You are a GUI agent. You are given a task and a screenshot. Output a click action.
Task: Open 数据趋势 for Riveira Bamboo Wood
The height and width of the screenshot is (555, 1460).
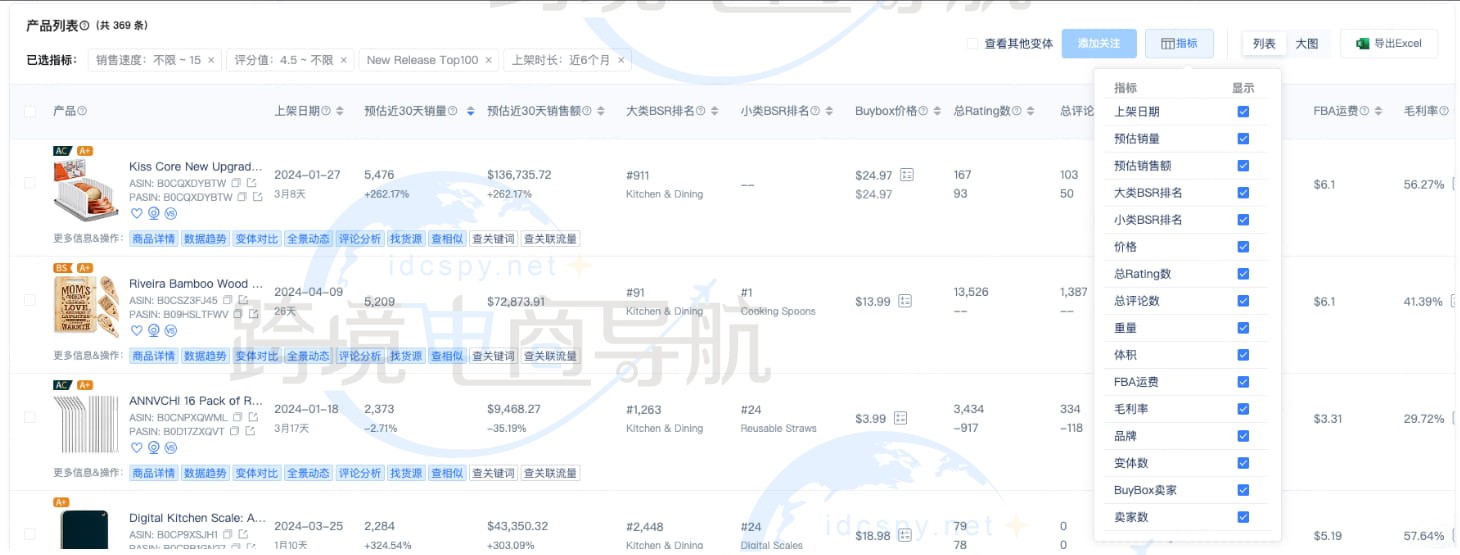205,356
